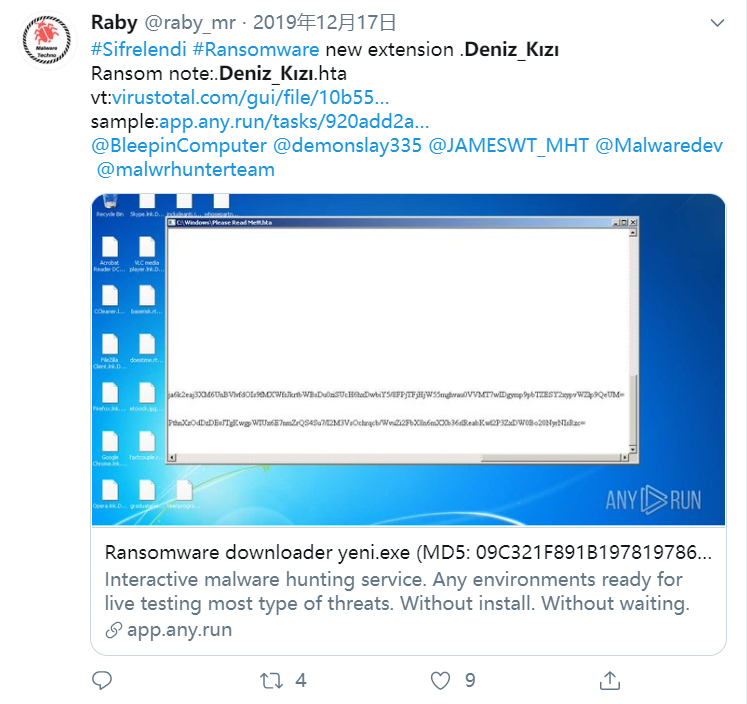Click the link chain icon beside app.any.run

click(x=114, y=630)
